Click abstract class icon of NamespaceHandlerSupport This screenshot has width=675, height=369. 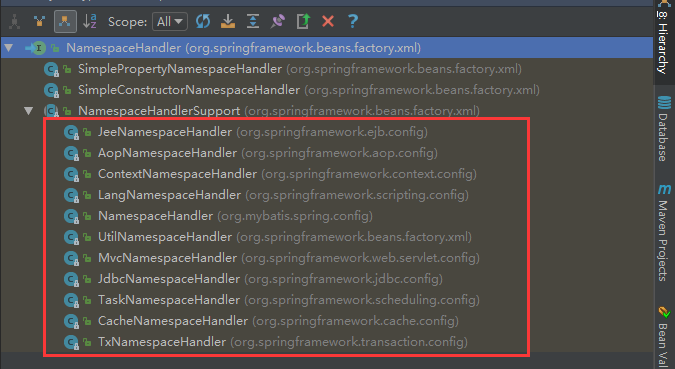[51, 111]
